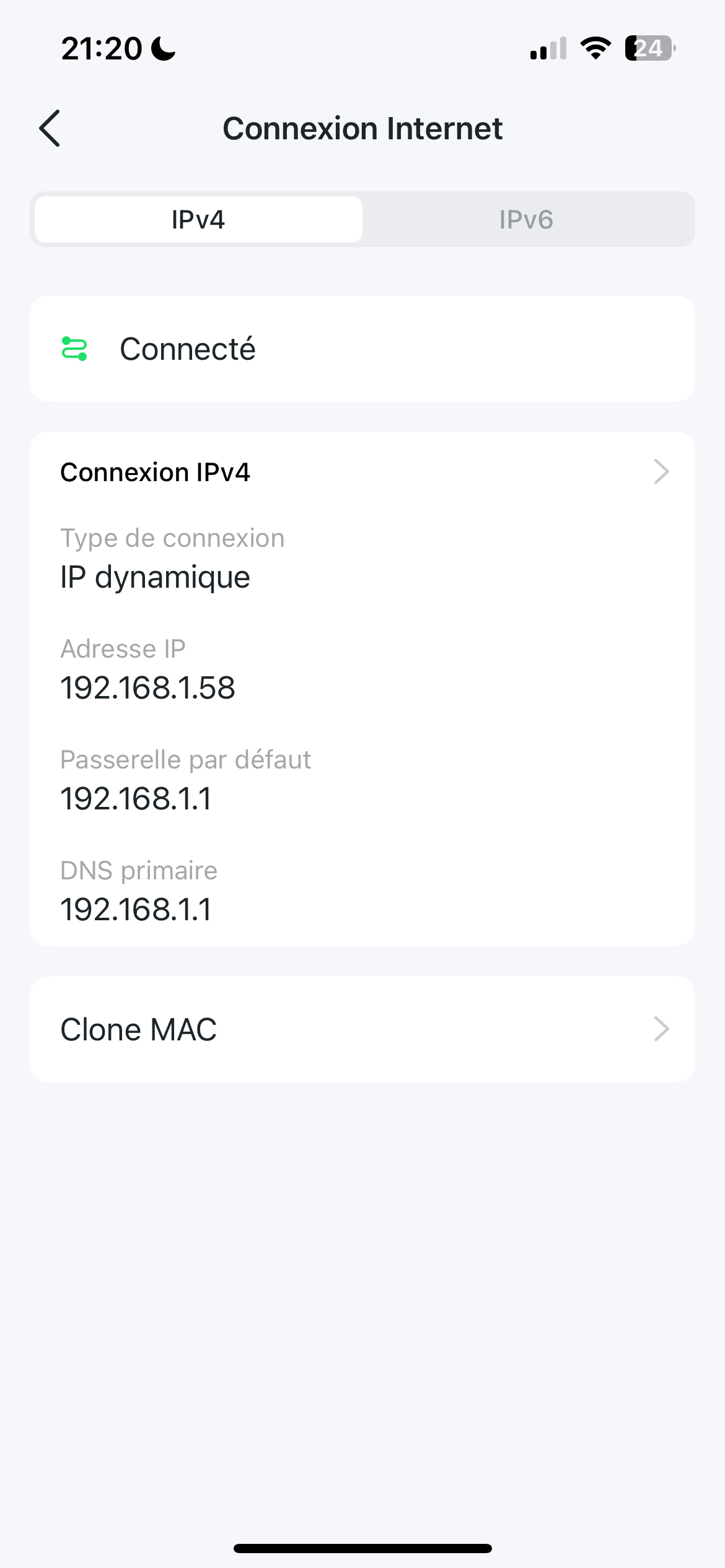Viewport: 725px width, 1568px height.
Task: Open Clone MAC chevron arrow
Action: click(x=662, y=1029)
